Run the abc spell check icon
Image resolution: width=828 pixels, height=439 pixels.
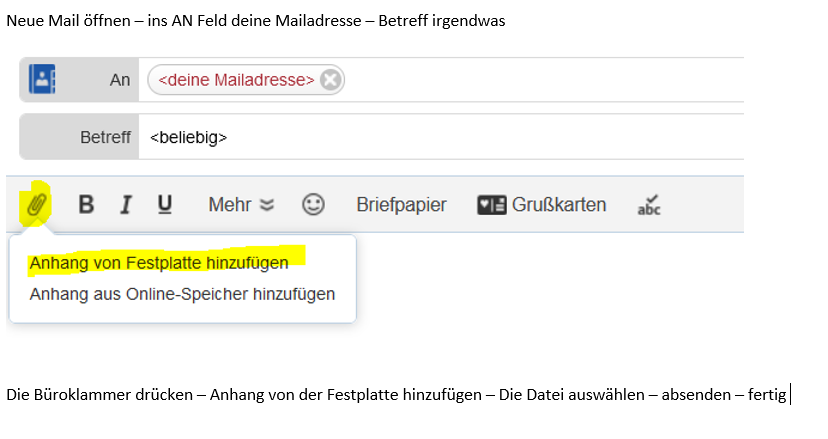tap(649, 205)
